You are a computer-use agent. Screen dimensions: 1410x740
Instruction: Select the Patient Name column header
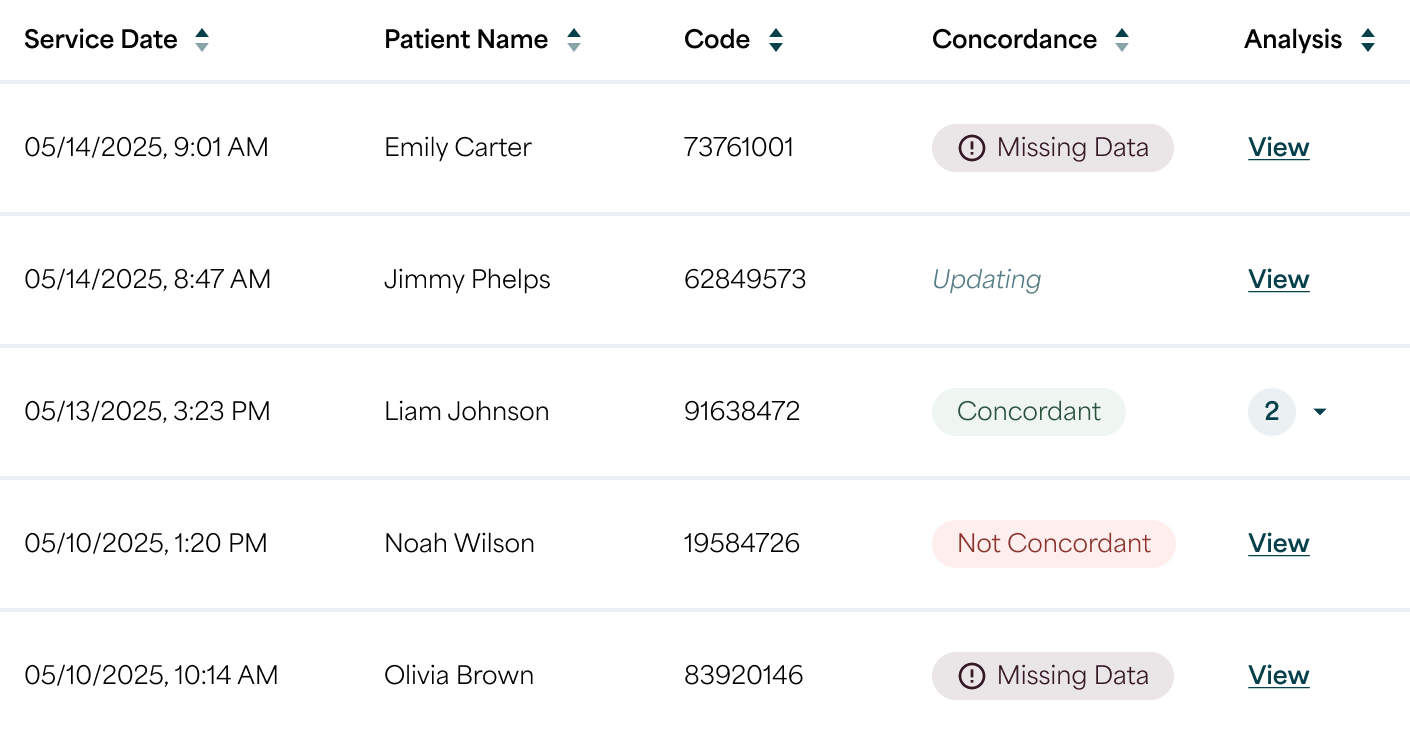[466, 40]
